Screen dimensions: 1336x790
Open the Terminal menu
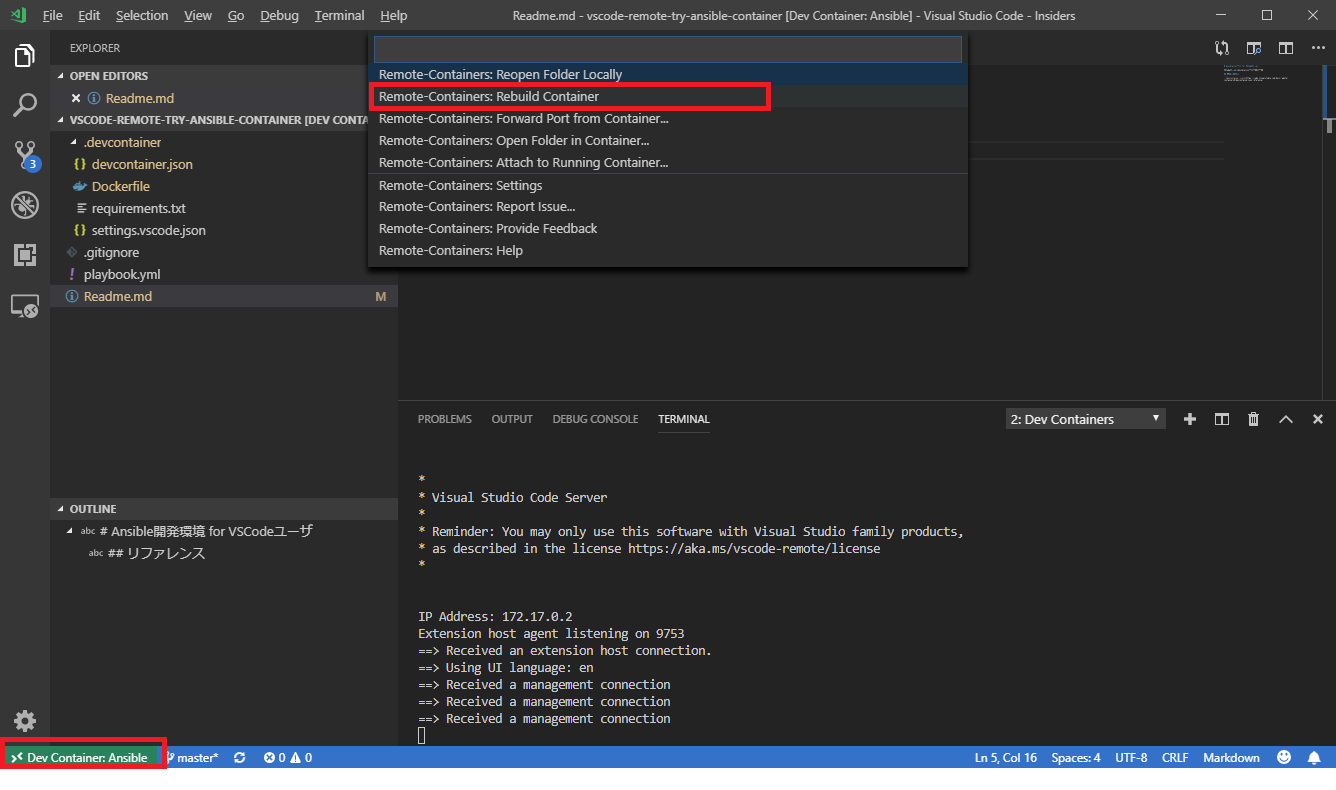point(339,15)
